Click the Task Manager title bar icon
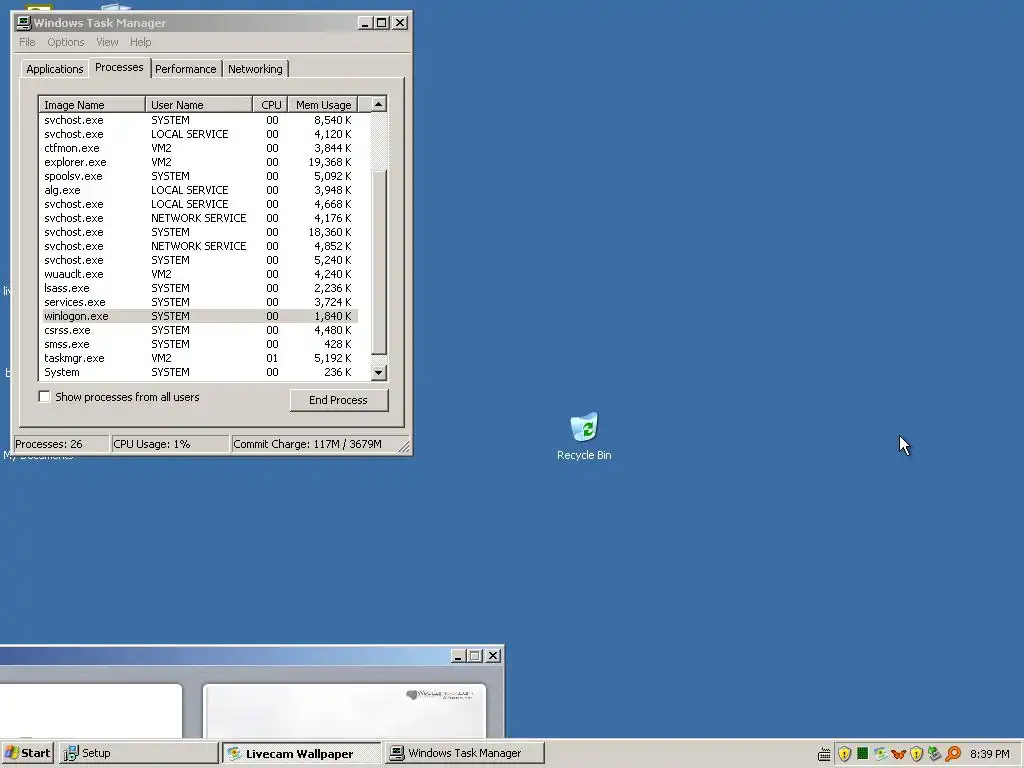 pos(24,23)
